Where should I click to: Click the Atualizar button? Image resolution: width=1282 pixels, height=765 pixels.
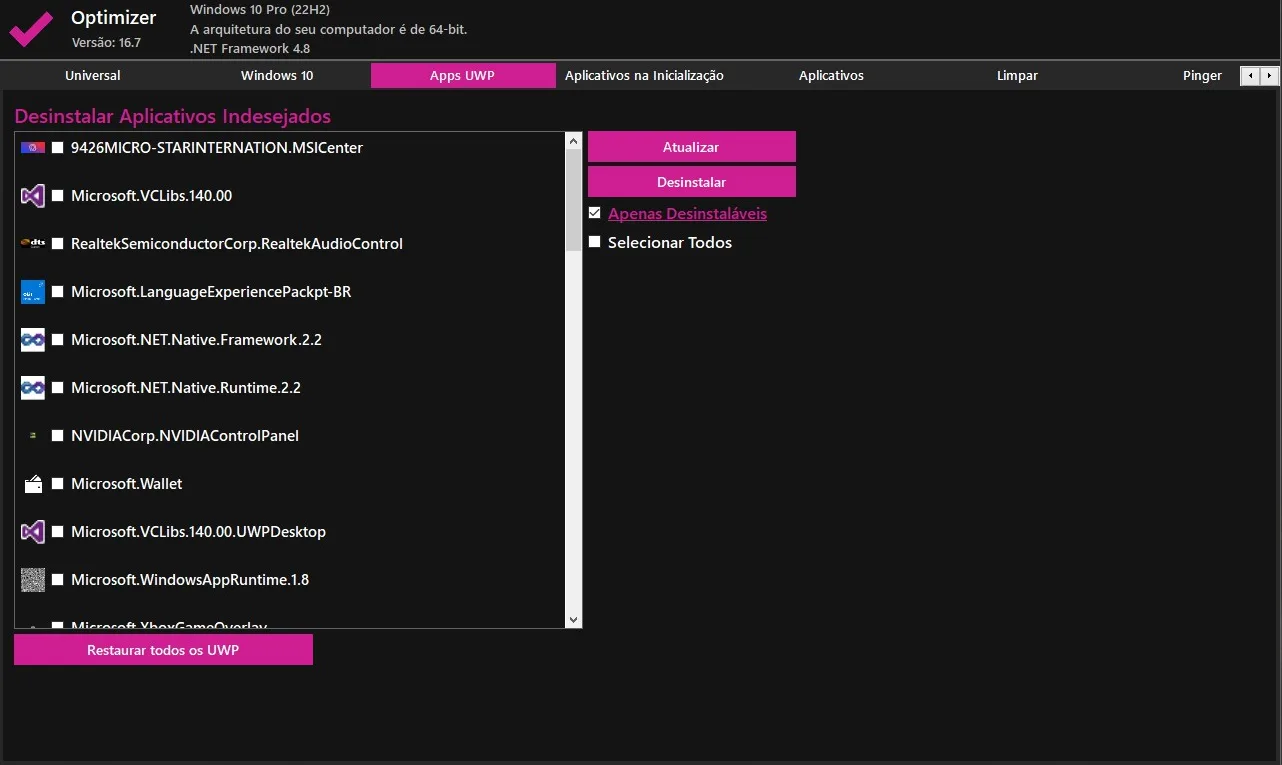pos(692,147)
